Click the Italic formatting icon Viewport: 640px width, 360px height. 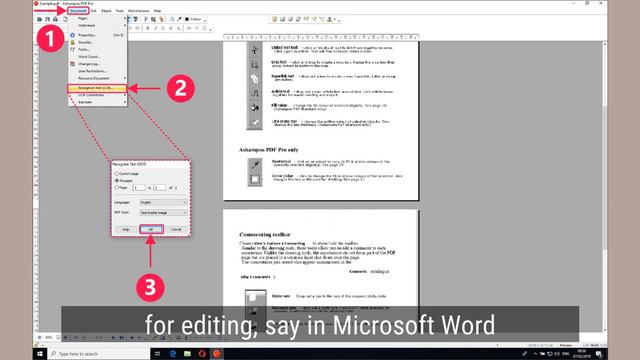pyautogui.click(x=156, y=29)
